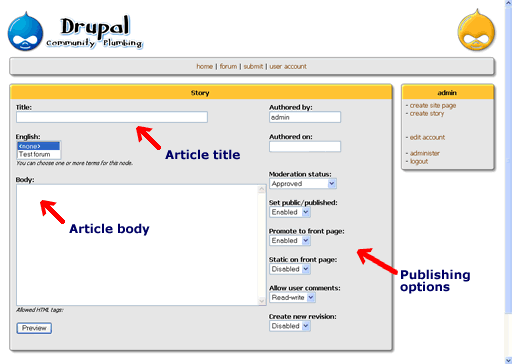Viewport: 512px width, 364px height.
Task: Open the home navigation link
Action: pos(204,66)
